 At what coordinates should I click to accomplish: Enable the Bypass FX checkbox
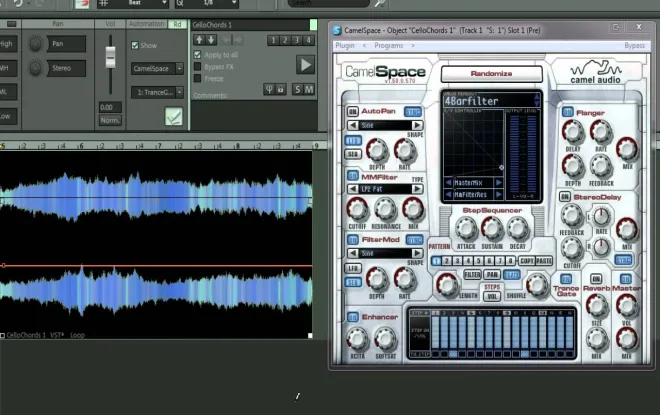(197, 67)
